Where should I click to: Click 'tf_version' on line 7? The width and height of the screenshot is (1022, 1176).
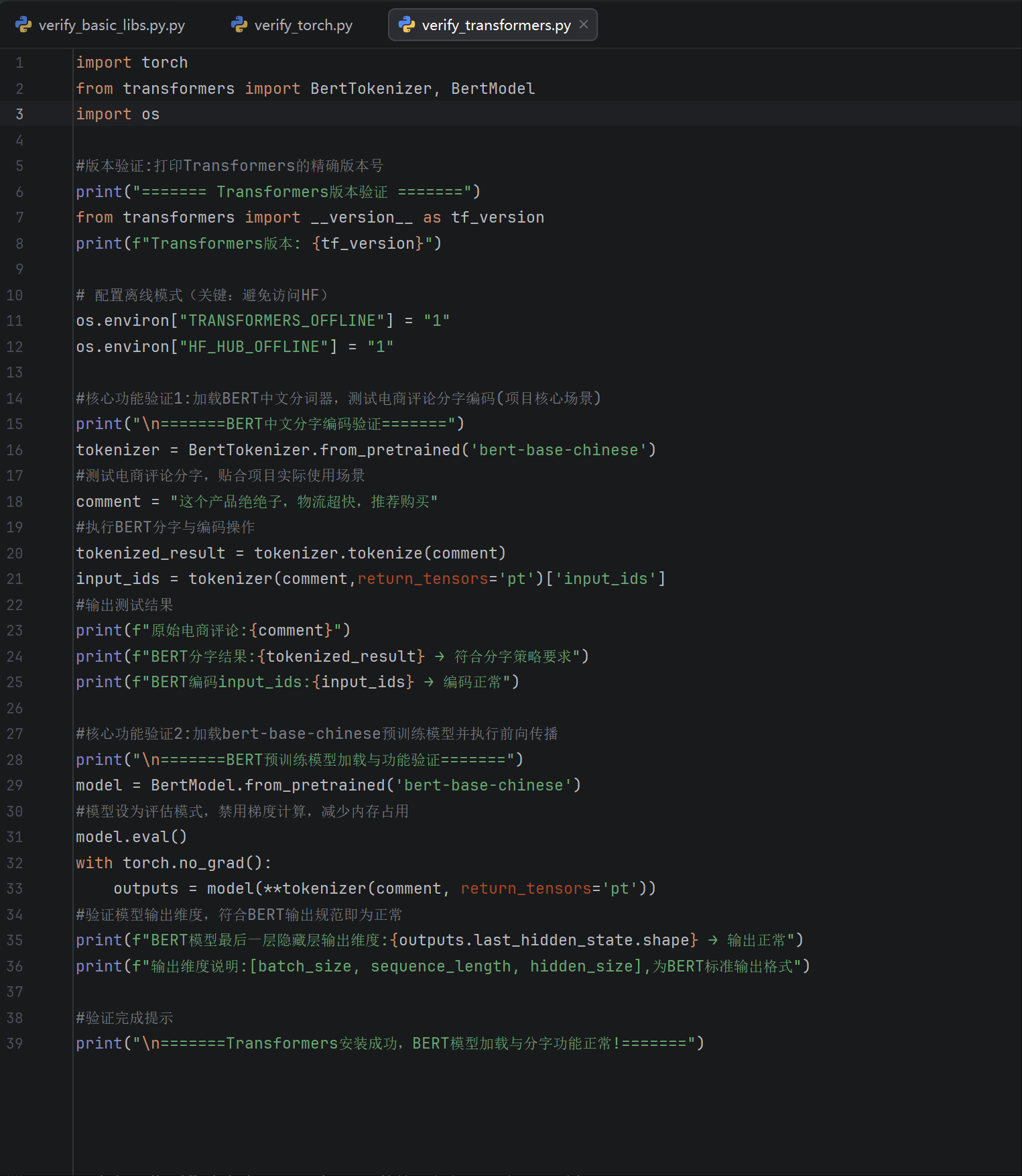[498, 217]
